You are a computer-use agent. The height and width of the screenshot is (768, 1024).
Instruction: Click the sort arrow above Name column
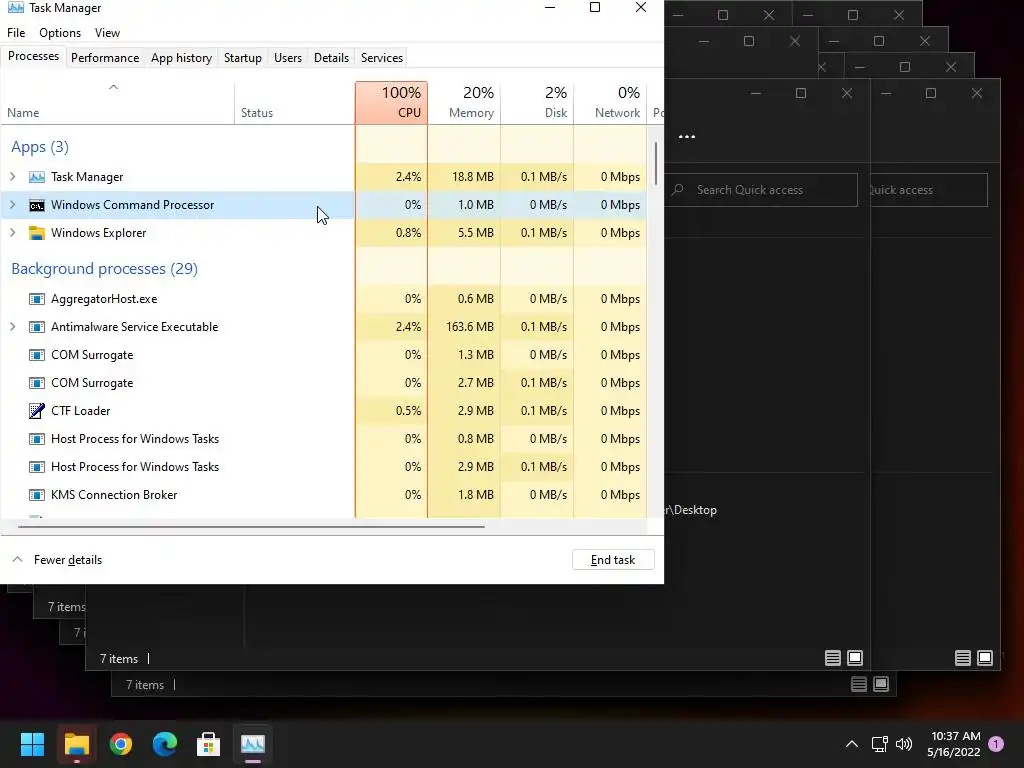coord(113,87)
